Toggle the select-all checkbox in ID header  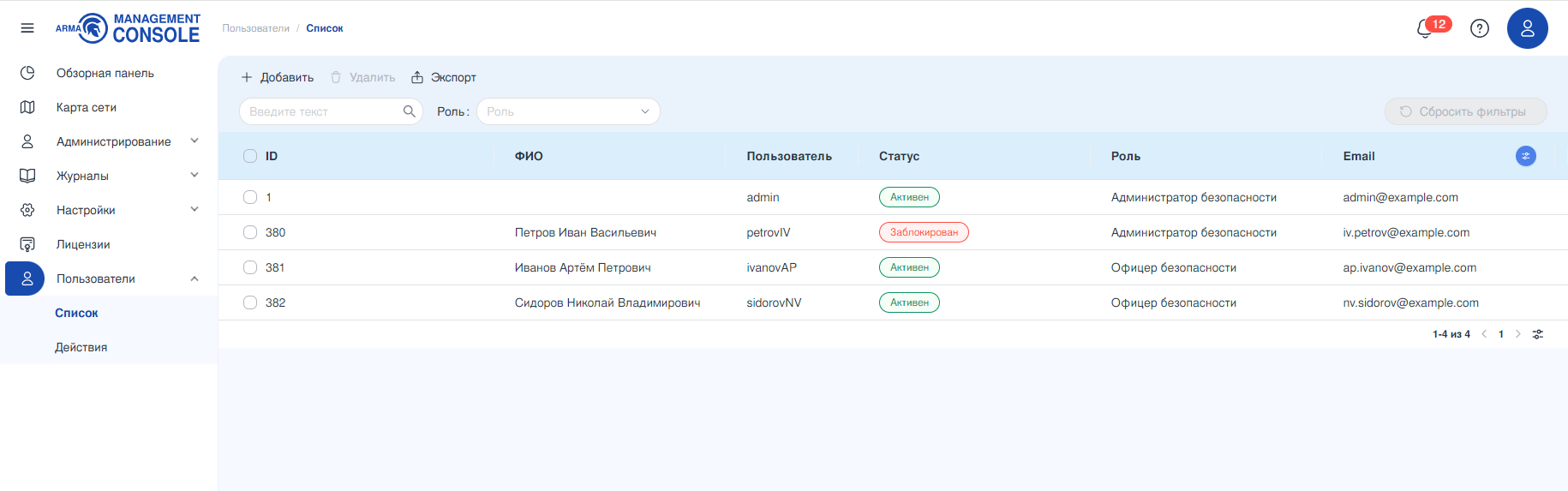[250, 156]
